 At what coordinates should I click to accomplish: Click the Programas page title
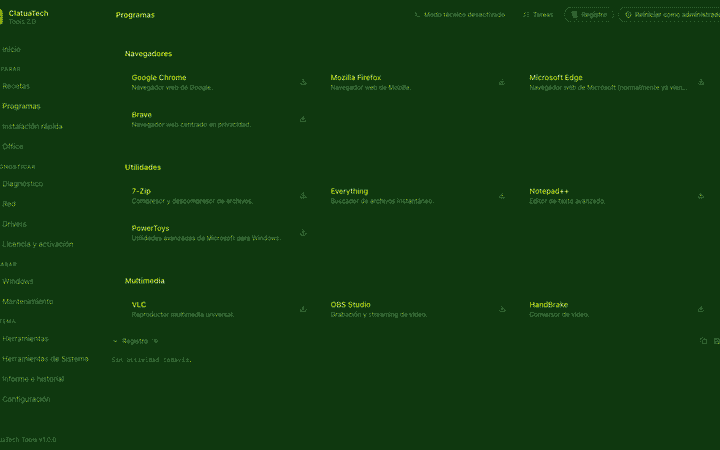(135, 15)
